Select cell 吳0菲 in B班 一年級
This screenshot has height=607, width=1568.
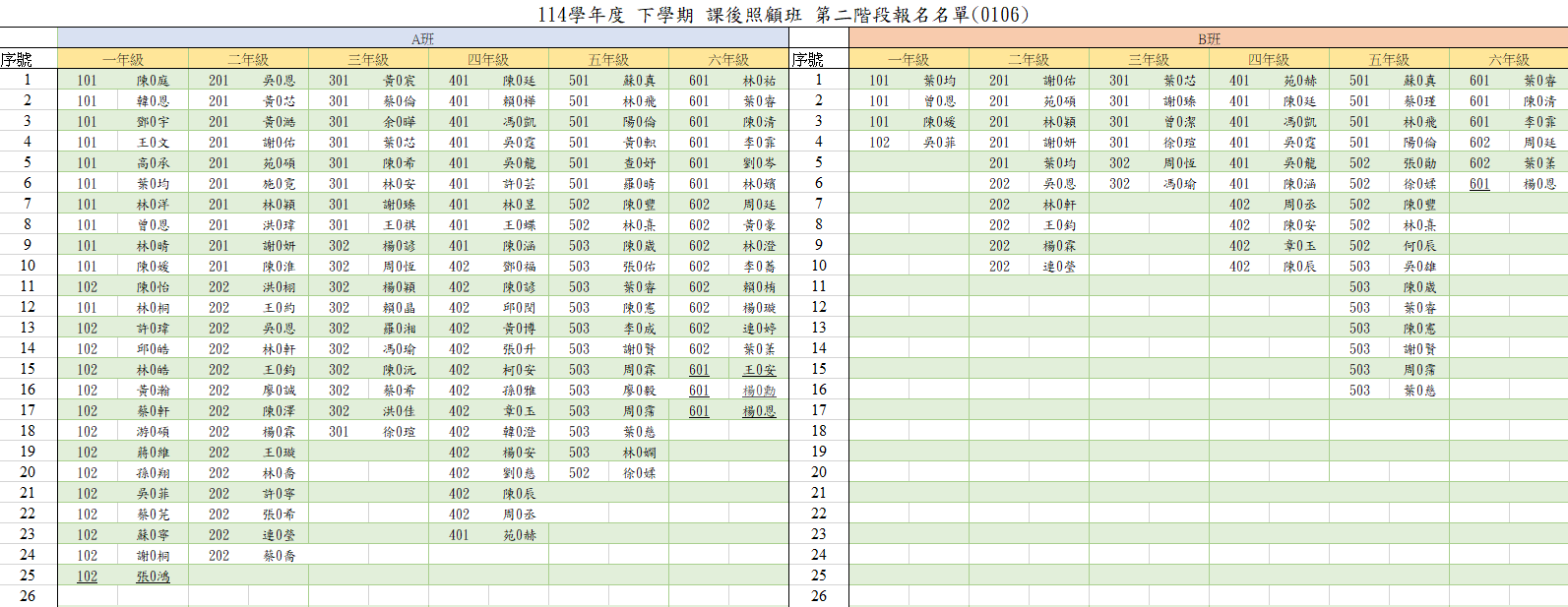(x=939, y=143)
